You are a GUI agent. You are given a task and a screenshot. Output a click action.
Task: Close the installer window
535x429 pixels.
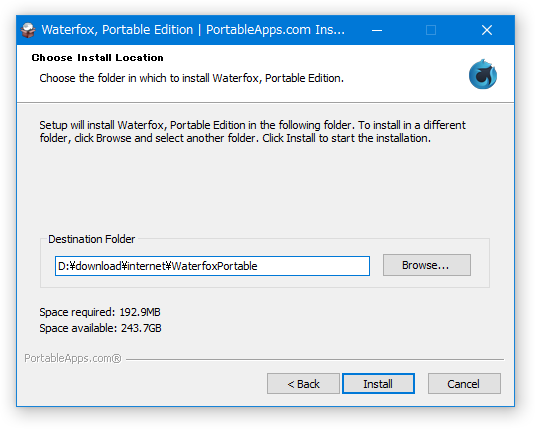coord(487,30)
